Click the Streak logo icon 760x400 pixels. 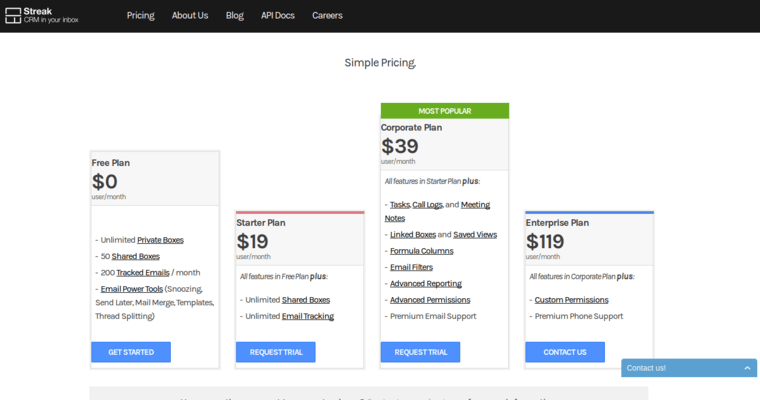[x=14, y=15]
